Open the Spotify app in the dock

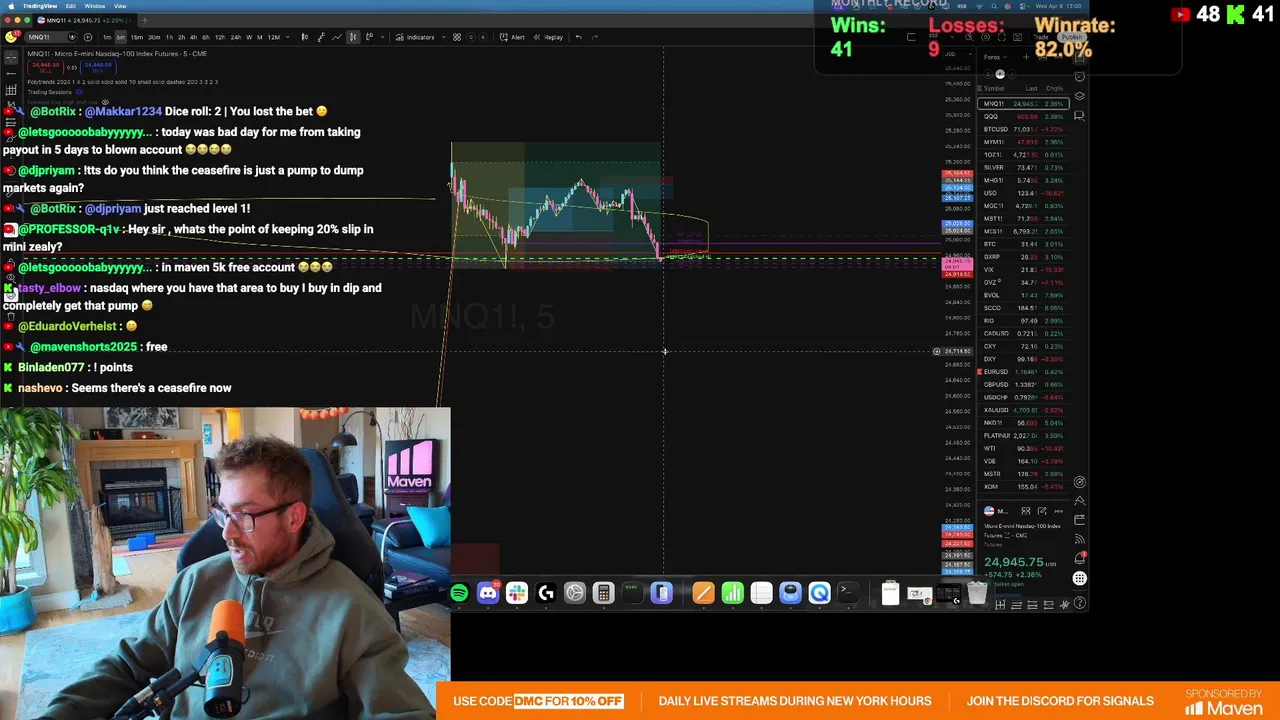(459, 594)
